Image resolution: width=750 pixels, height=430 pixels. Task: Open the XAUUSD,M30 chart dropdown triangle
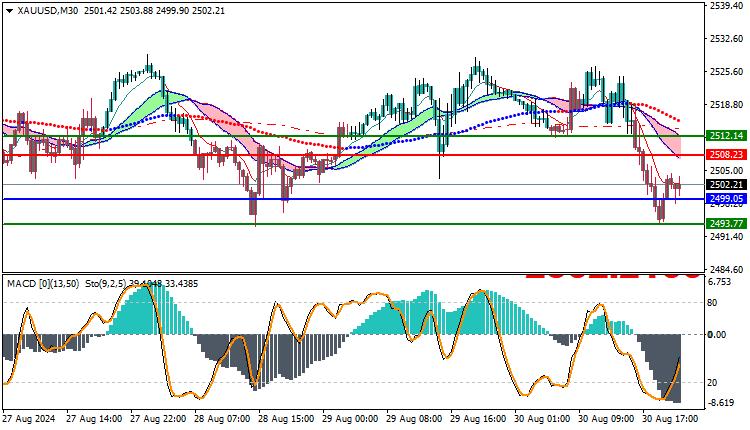pyautogui.click(x=10, y=11)
